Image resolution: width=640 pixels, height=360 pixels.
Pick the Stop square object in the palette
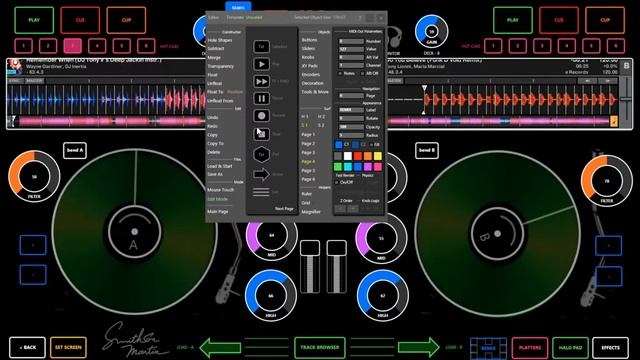[261, 134]
